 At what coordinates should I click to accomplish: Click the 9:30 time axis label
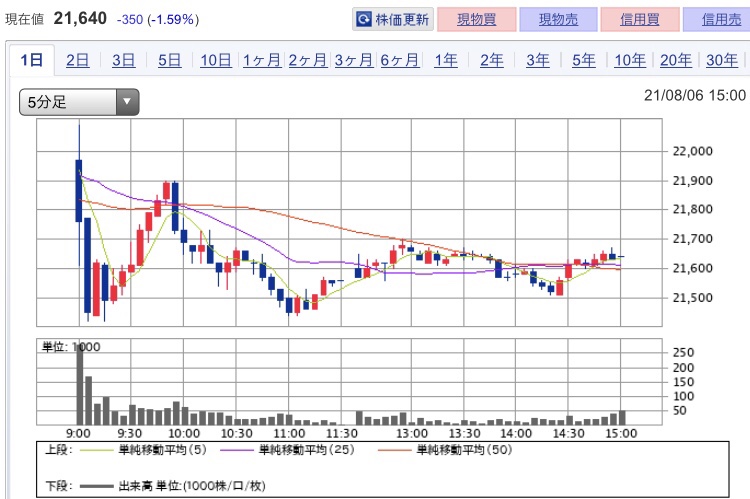tap(130, 433)
